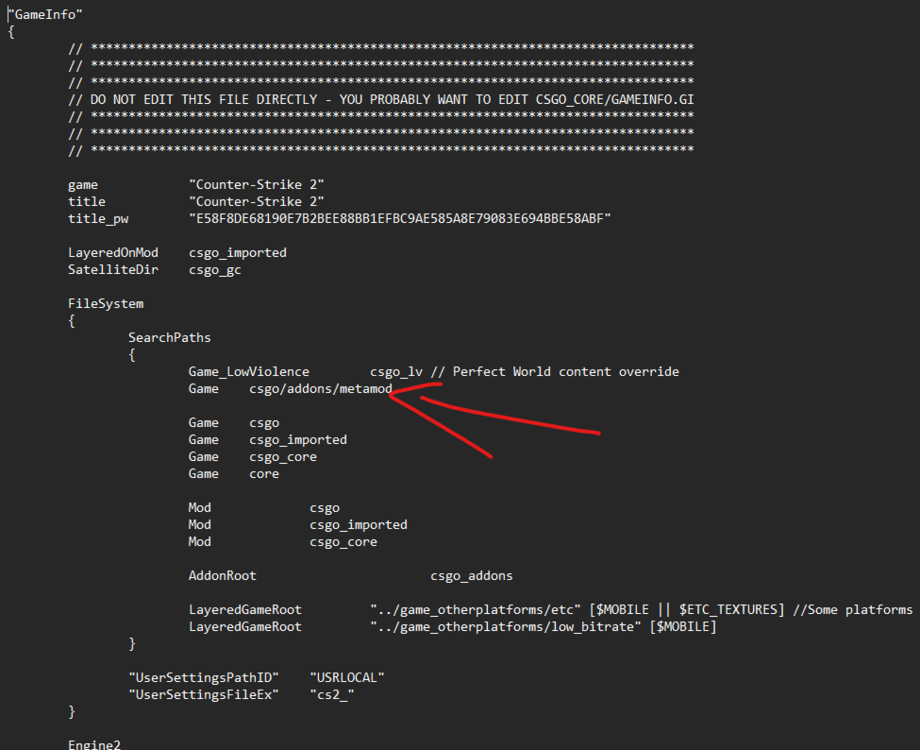Screen dimensions: 920x750
Task: Click csgo_imported on the Mod line
Action: tap(358, 525)
